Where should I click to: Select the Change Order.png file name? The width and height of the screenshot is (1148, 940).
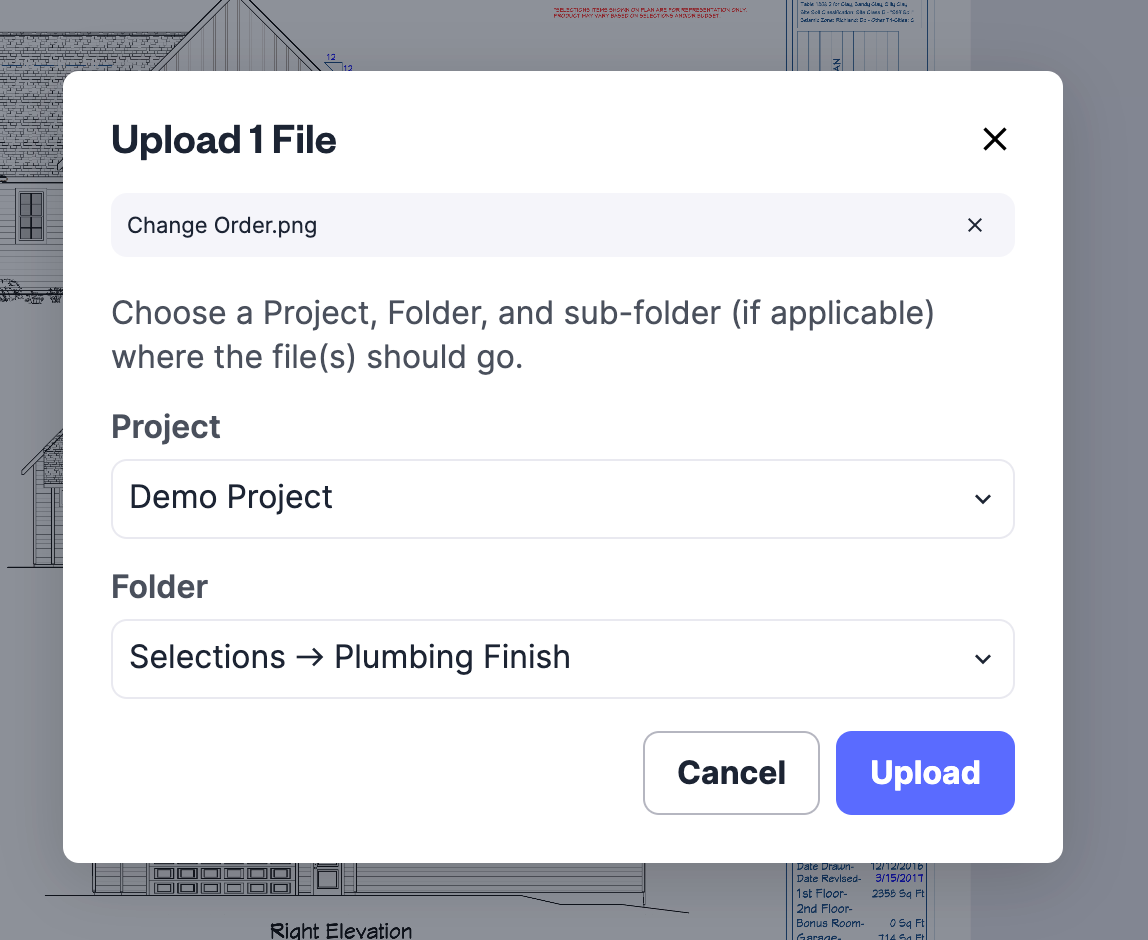click(222, 225)
